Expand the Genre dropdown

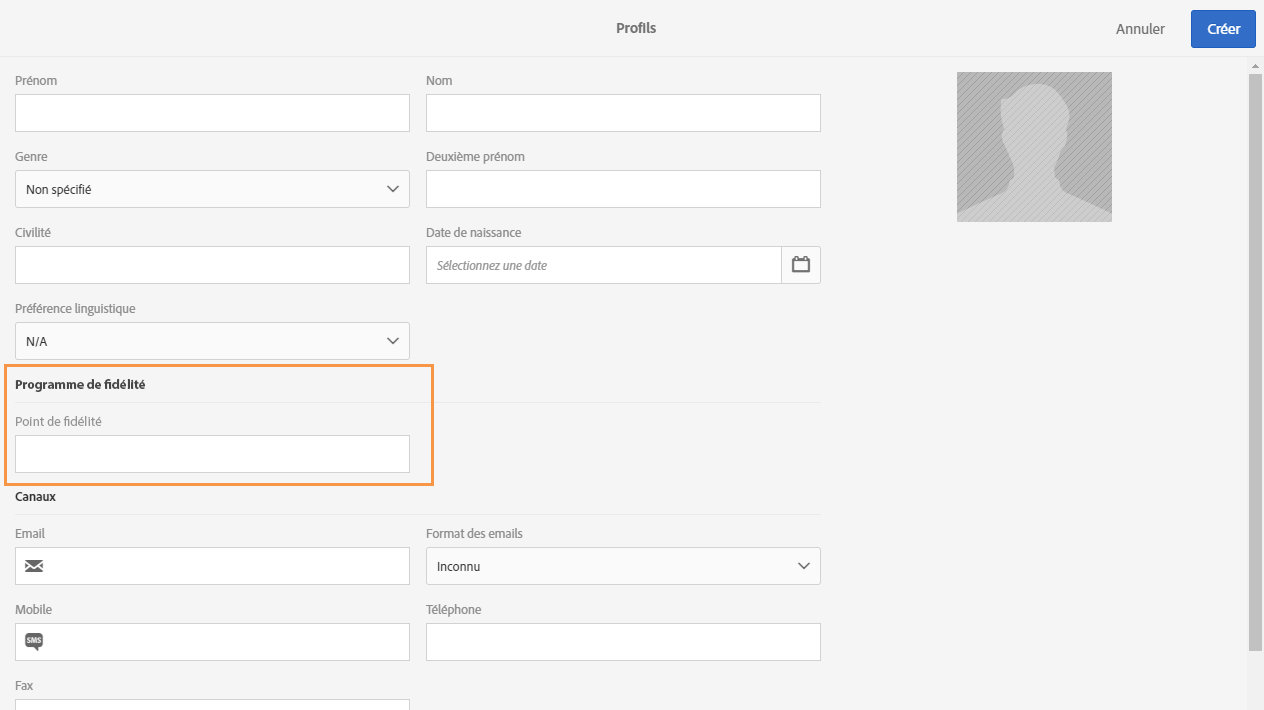212,189
